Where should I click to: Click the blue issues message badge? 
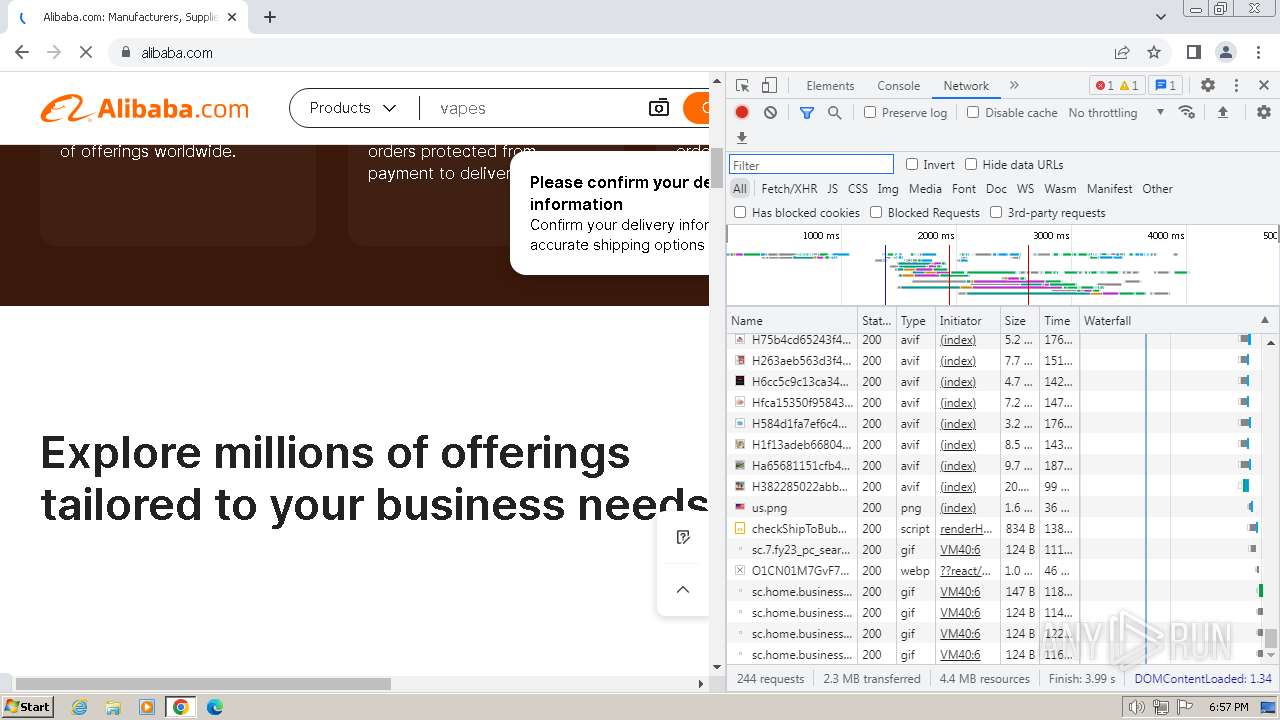pos(1165,86)
